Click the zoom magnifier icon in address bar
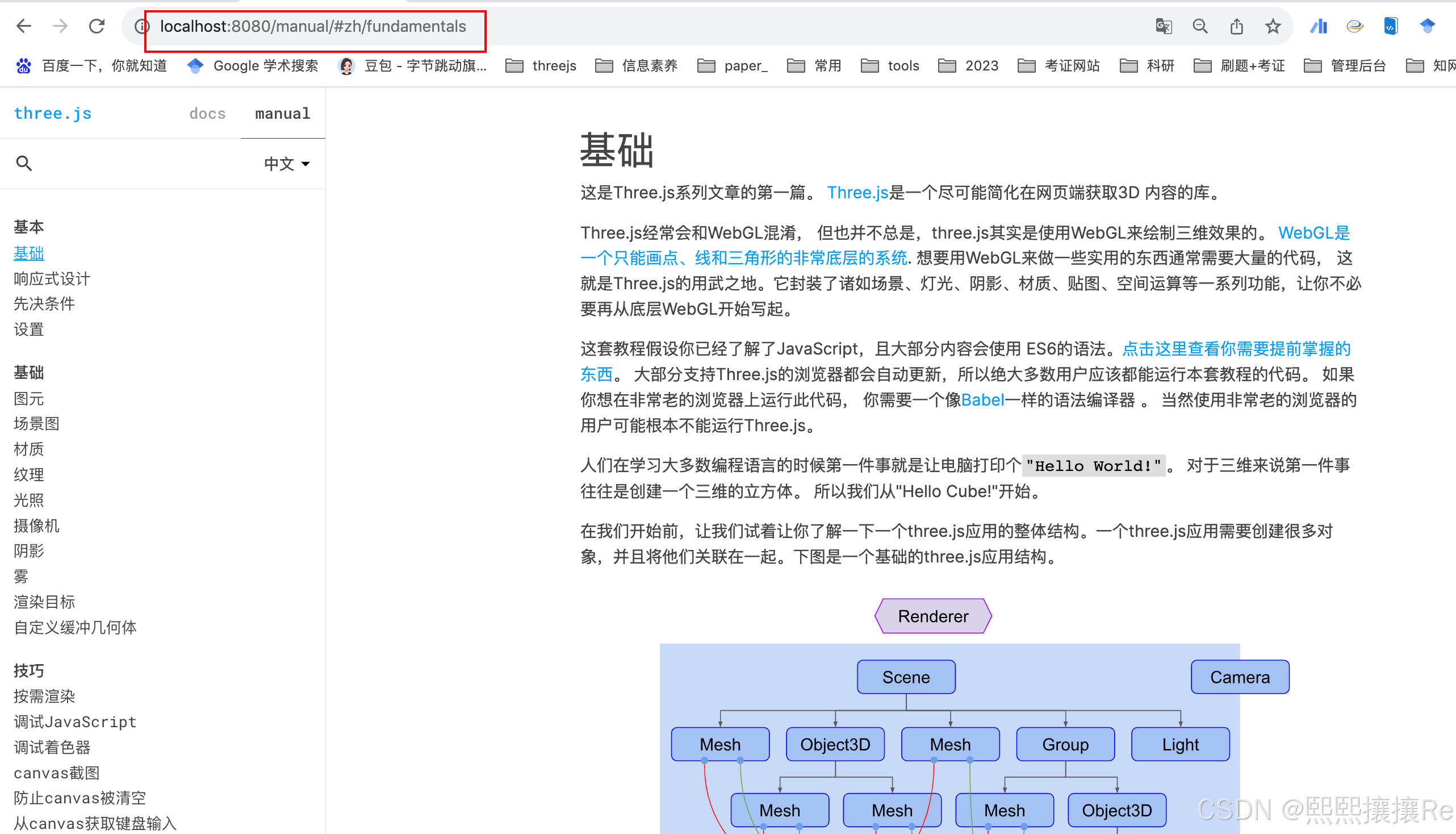This screenshot has width=1456, height=834. tap(1199, 26)
